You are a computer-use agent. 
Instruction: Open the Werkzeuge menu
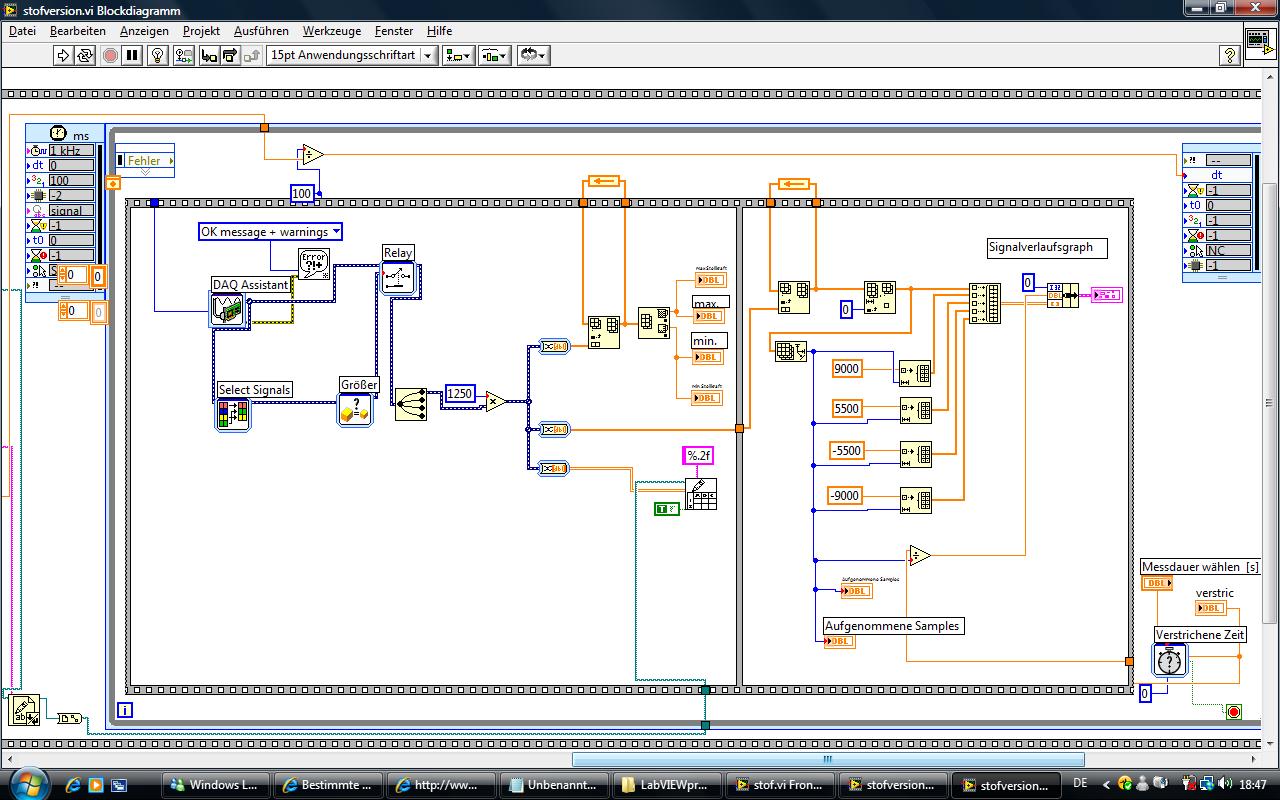point(331,31)
